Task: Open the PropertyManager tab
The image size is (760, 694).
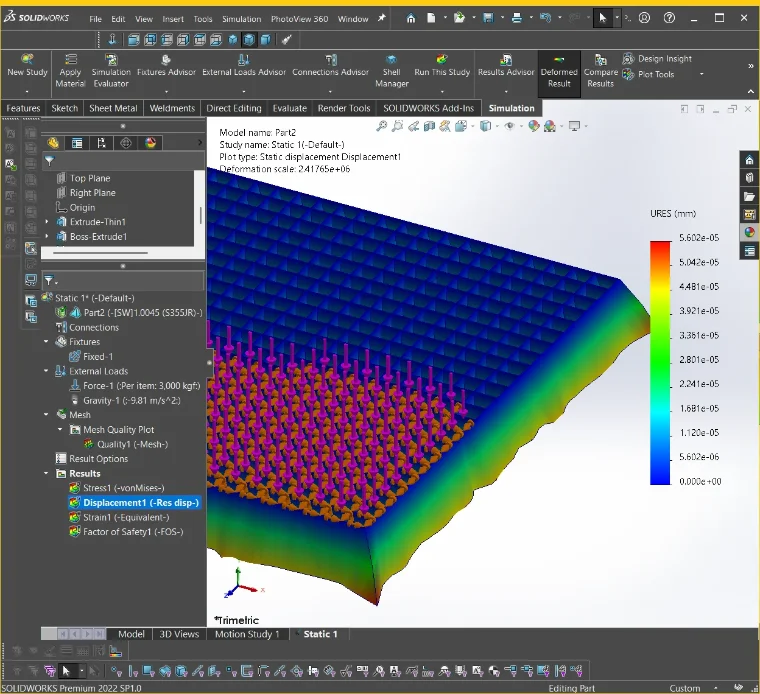Action: pos(77,143)
